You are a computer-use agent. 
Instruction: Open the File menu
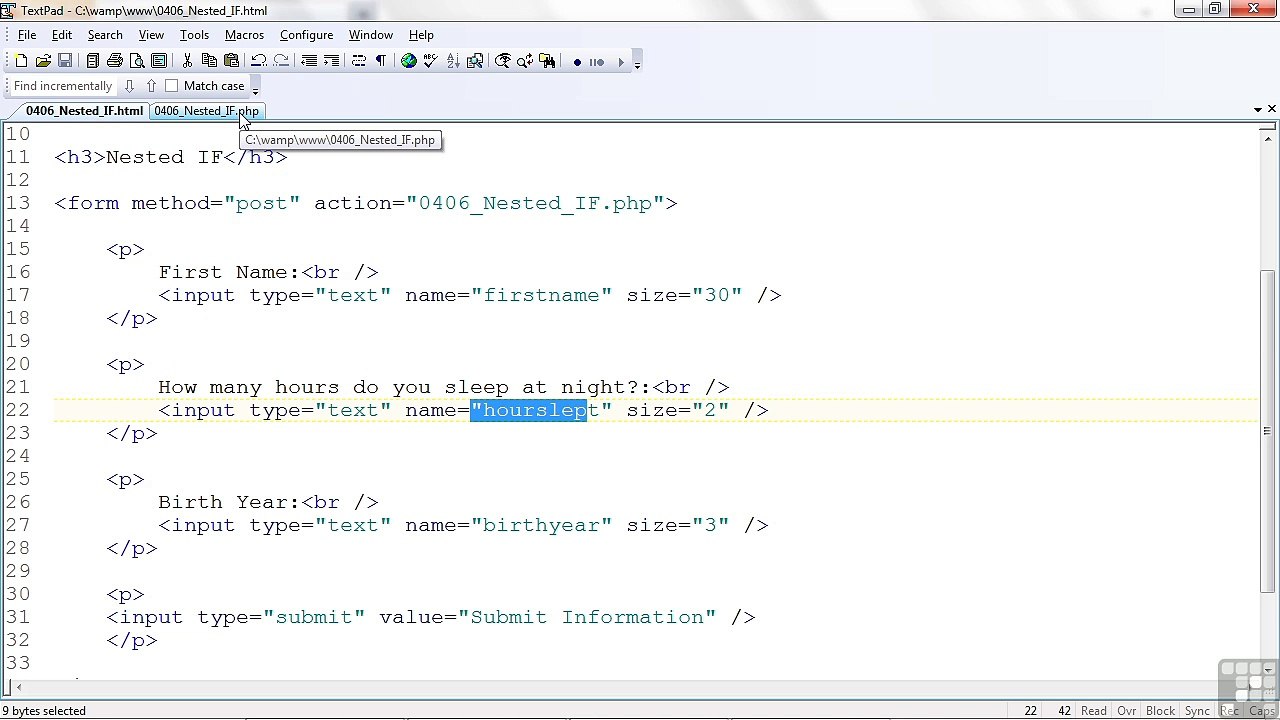pos(27,35)
